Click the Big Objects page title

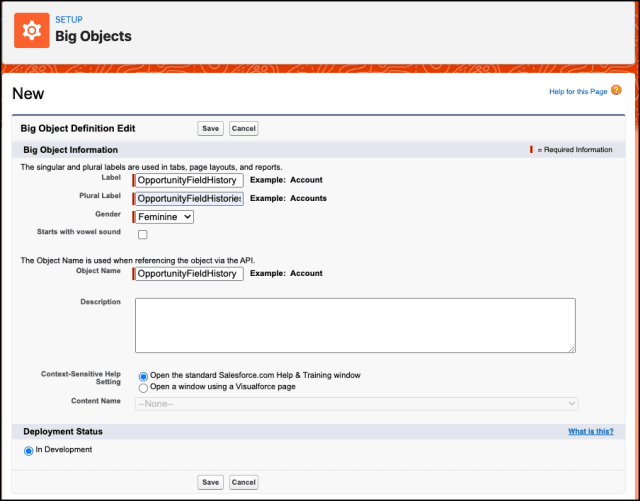click(93, 37)
